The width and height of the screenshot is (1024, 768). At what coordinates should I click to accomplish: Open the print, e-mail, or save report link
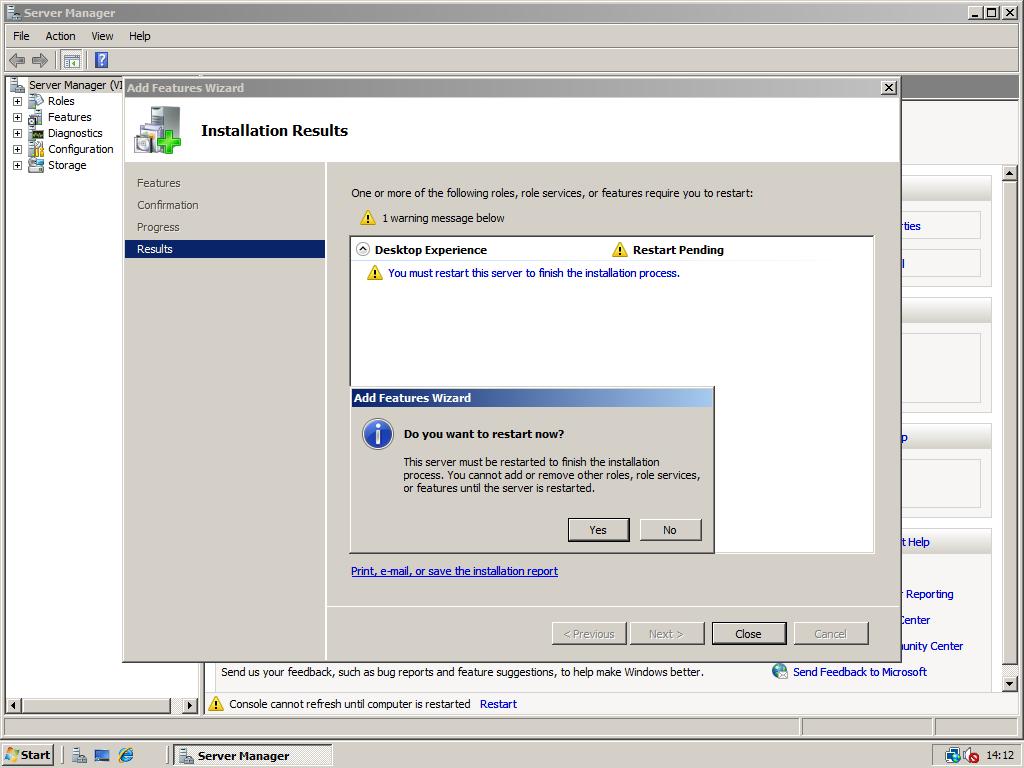tap(455, 571)
